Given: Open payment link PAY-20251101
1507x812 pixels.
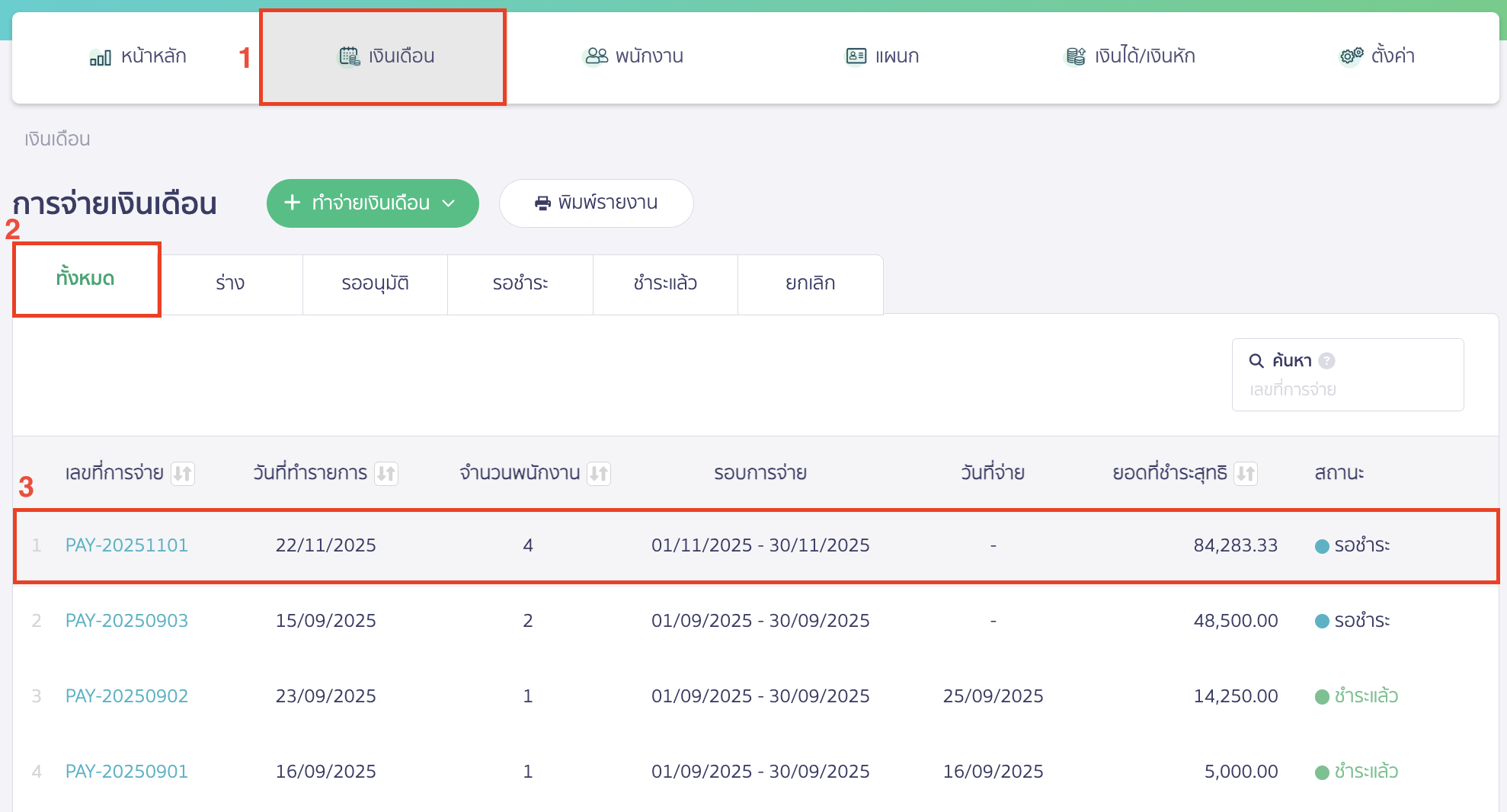Looking at the screenshot, I should tap(126, 545).
